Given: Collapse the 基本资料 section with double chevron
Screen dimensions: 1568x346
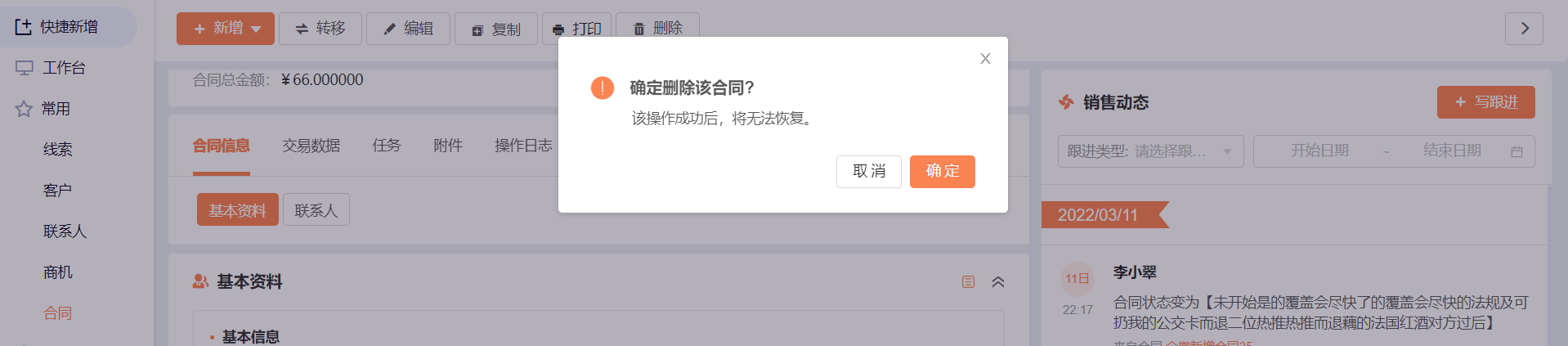Looking at the screenshot, I should coord(998,282).
